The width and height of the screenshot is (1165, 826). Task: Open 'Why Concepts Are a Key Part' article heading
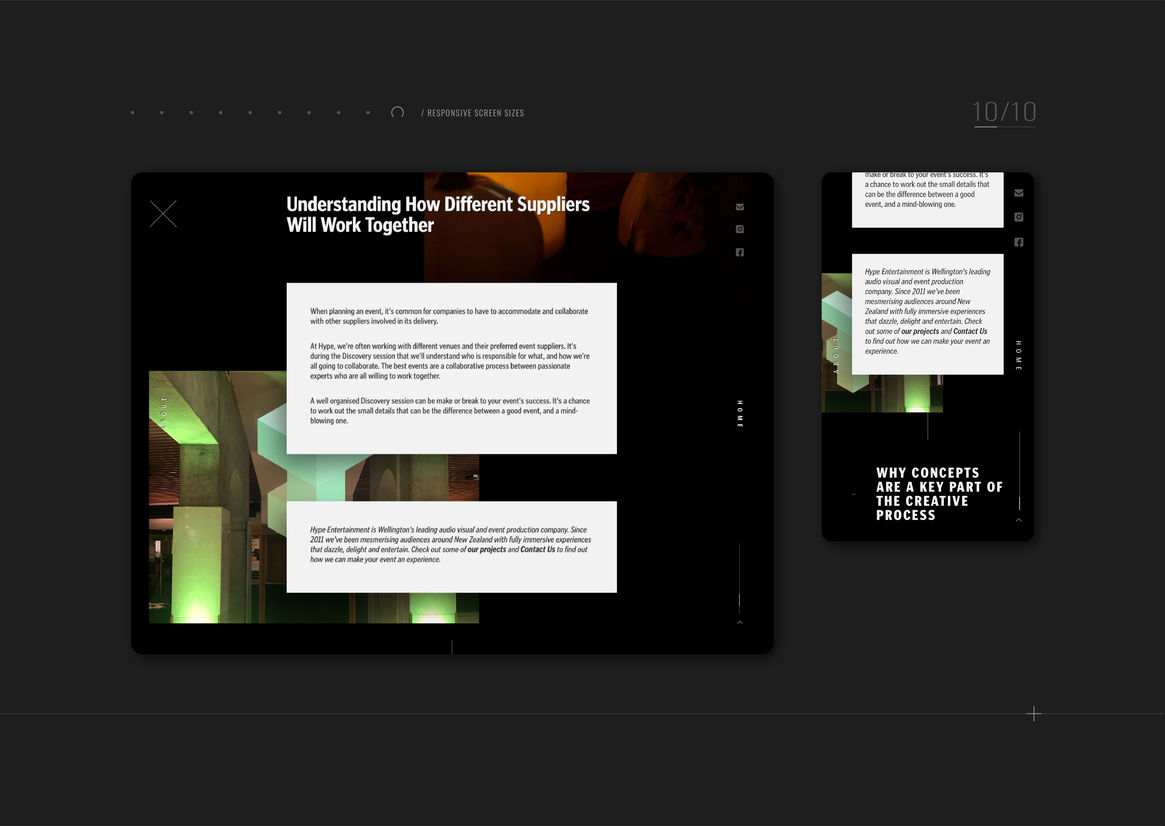click(x=938, y=494)
